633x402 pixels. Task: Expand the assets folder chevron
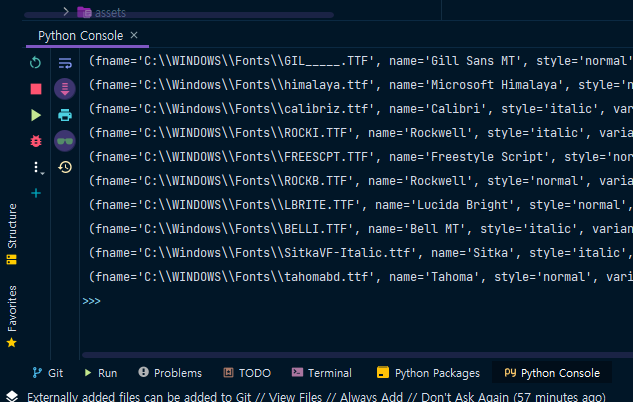tap(66, 12)
